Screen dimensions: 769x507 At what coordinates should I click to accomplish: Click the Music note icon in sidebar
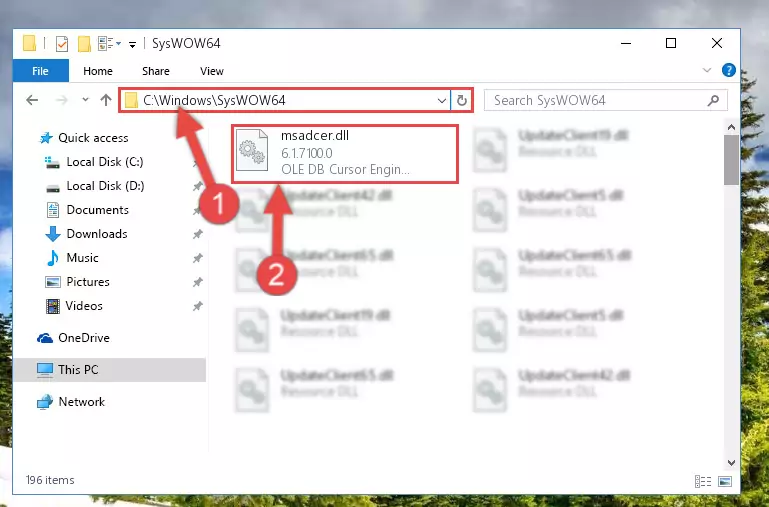52,258
